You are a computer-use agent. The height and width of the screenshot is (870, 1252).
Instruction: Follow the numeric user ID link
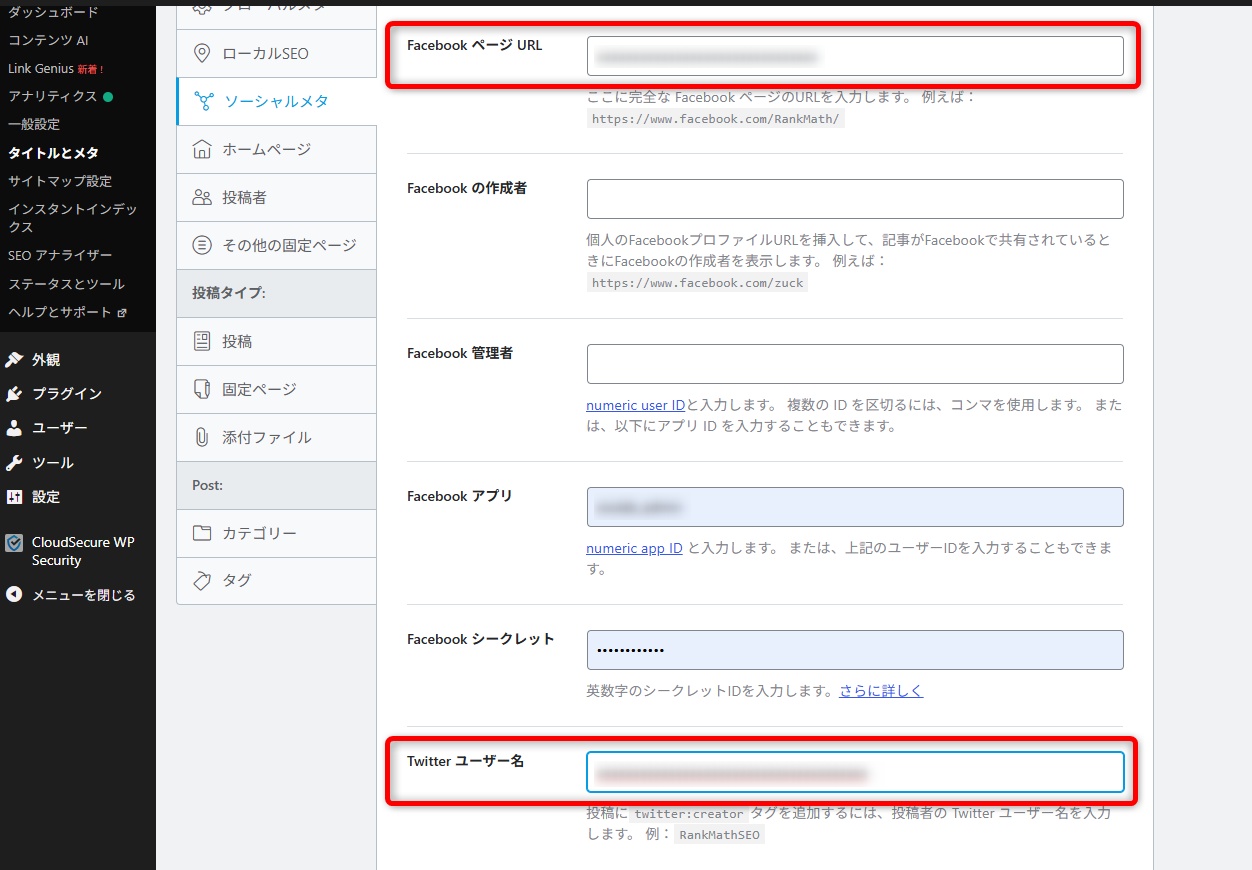click(x=636, y=405)
